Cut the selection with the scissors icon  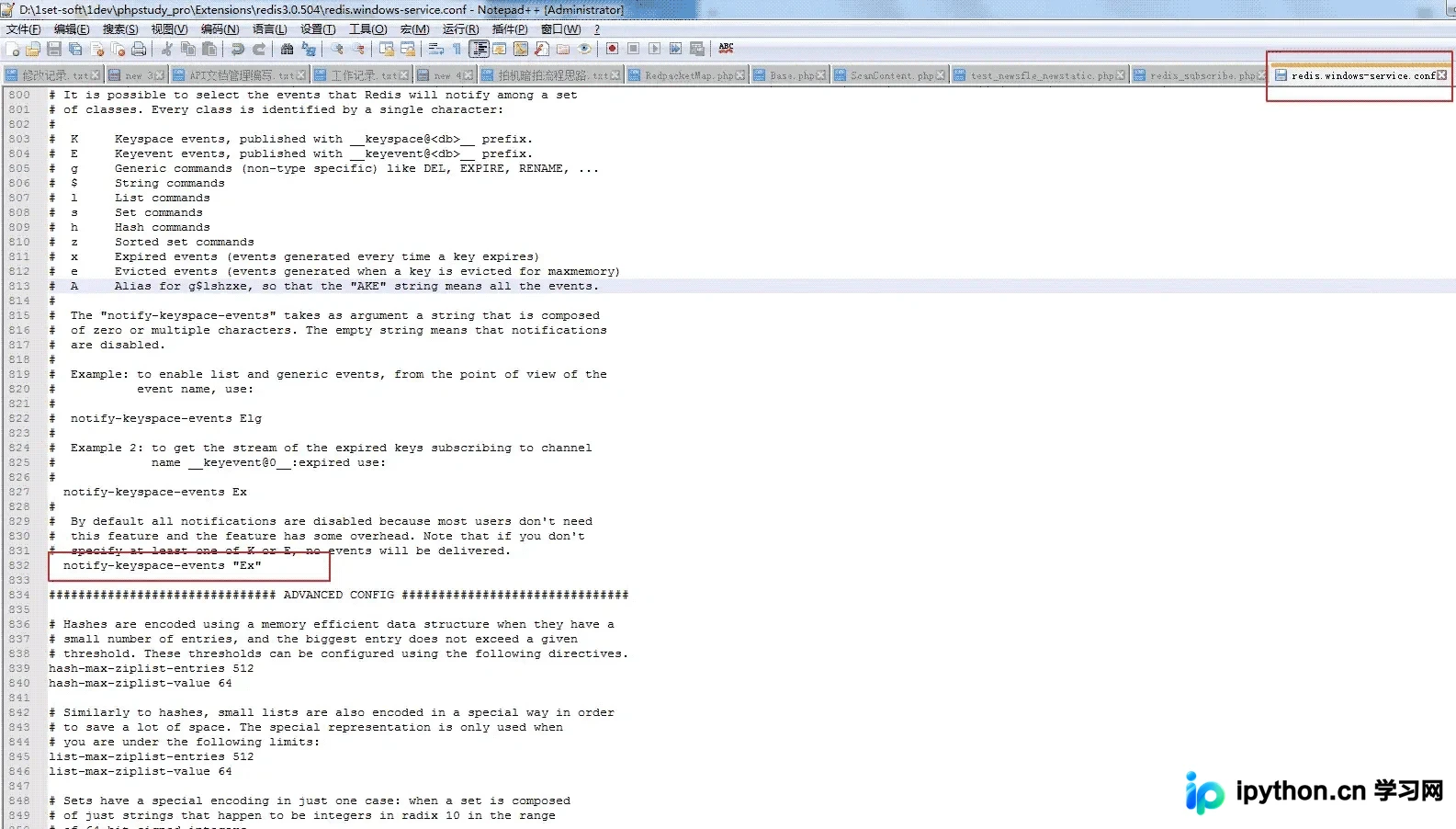coord(166,49)
